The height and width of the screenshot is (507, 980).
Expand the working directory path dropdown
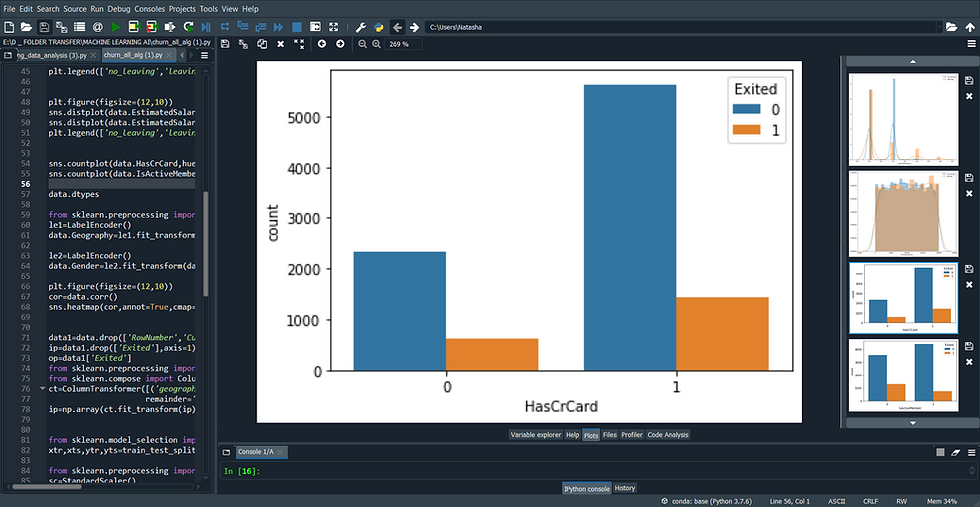click(x=939, y=27)
